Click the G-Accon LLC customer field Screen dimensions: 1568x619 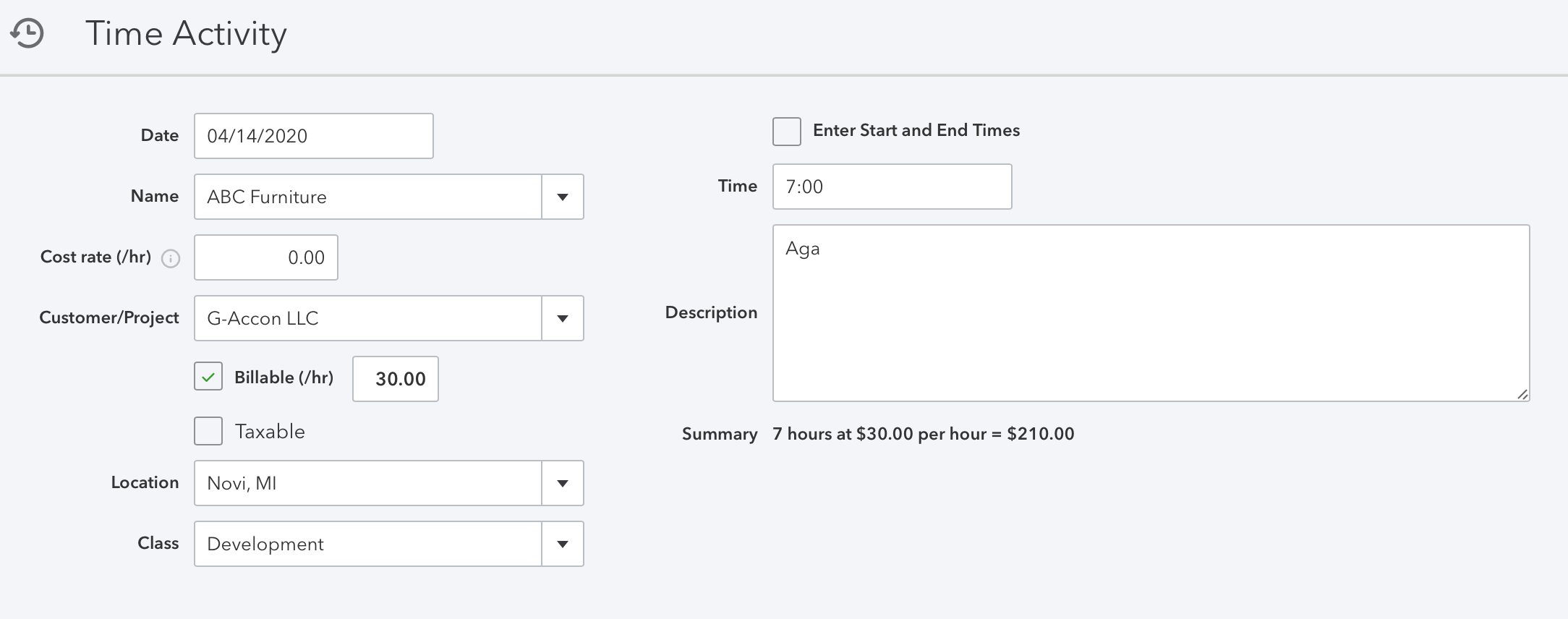pos(367,318)
